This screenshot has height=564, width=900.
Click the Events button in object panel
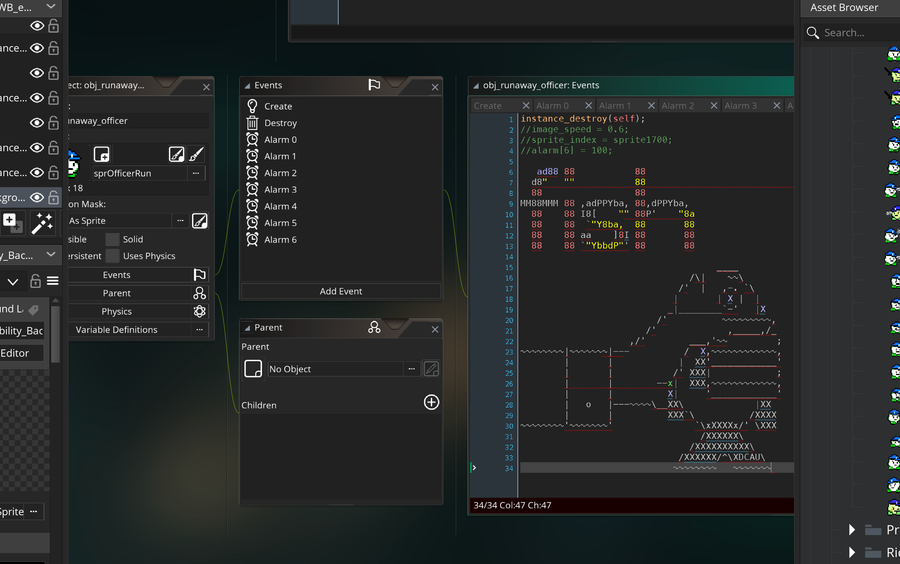[x=138, y=275]
